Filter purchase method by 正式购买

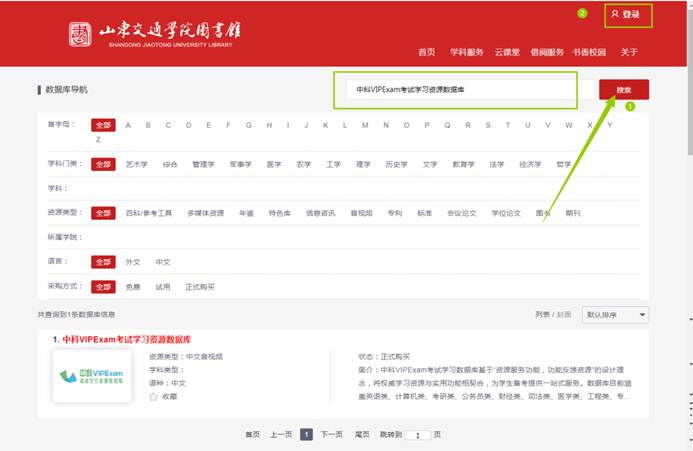(x=200, y=287)
